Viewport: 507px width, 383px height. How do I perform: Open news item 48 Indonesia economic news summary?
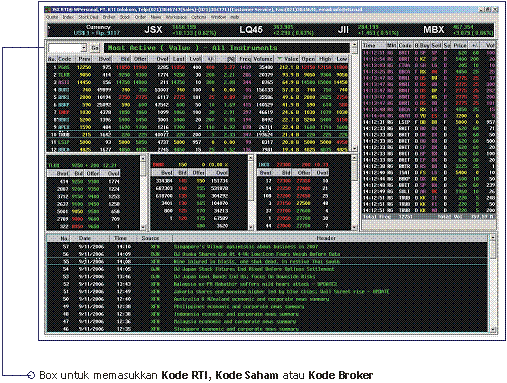point(267,314)
